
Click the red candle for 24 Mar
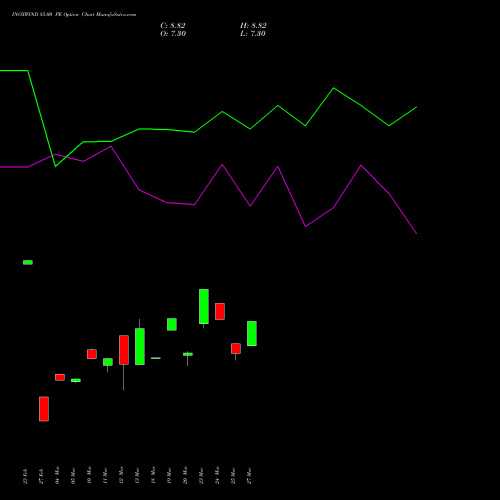click(x=220, y=311)
